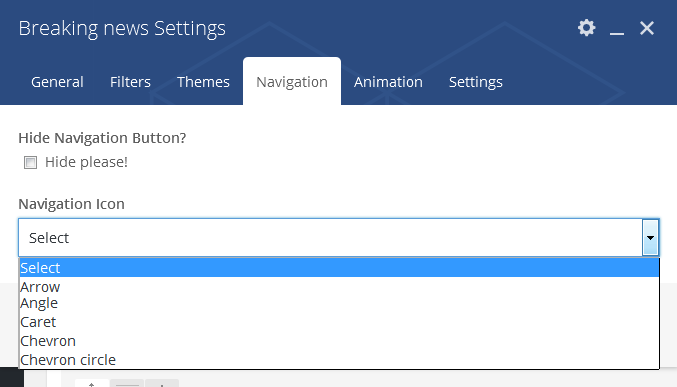This screenshot has width=677, height=387.
Task: Pick Chevron circle from the dropdown options
Action: pyautogui.click(x=339, y=360)
